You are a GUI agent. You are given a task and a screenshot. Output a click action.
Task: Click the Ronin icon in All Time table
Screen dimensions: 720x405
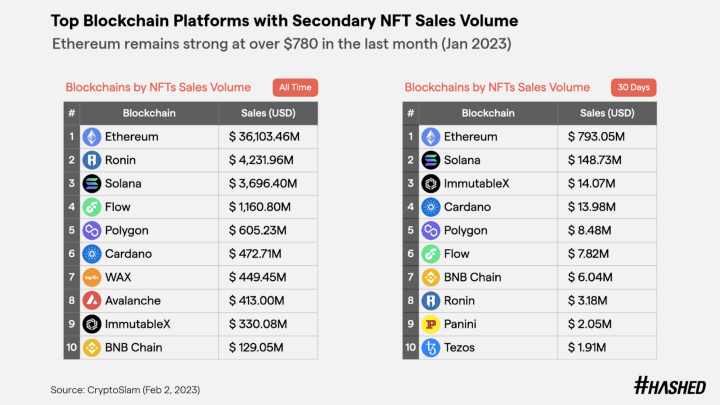[92, 160]
